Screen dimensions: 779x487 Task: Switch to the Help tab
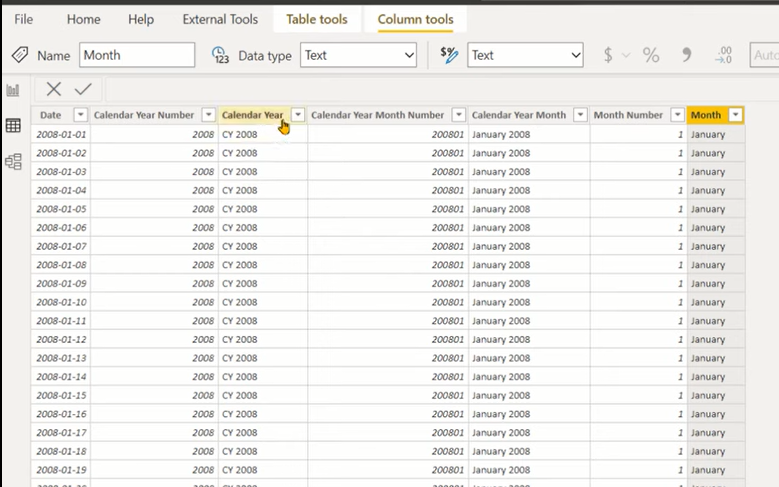pyautogui.click(x=141, y=19)
